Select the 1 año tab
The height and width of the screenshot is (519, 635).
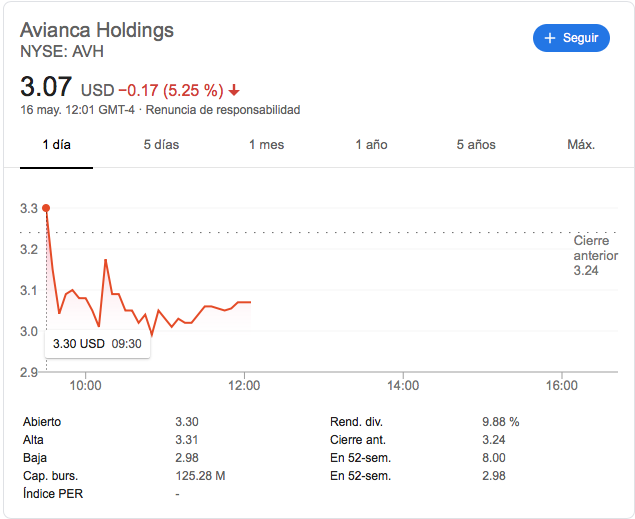(371, 145)
